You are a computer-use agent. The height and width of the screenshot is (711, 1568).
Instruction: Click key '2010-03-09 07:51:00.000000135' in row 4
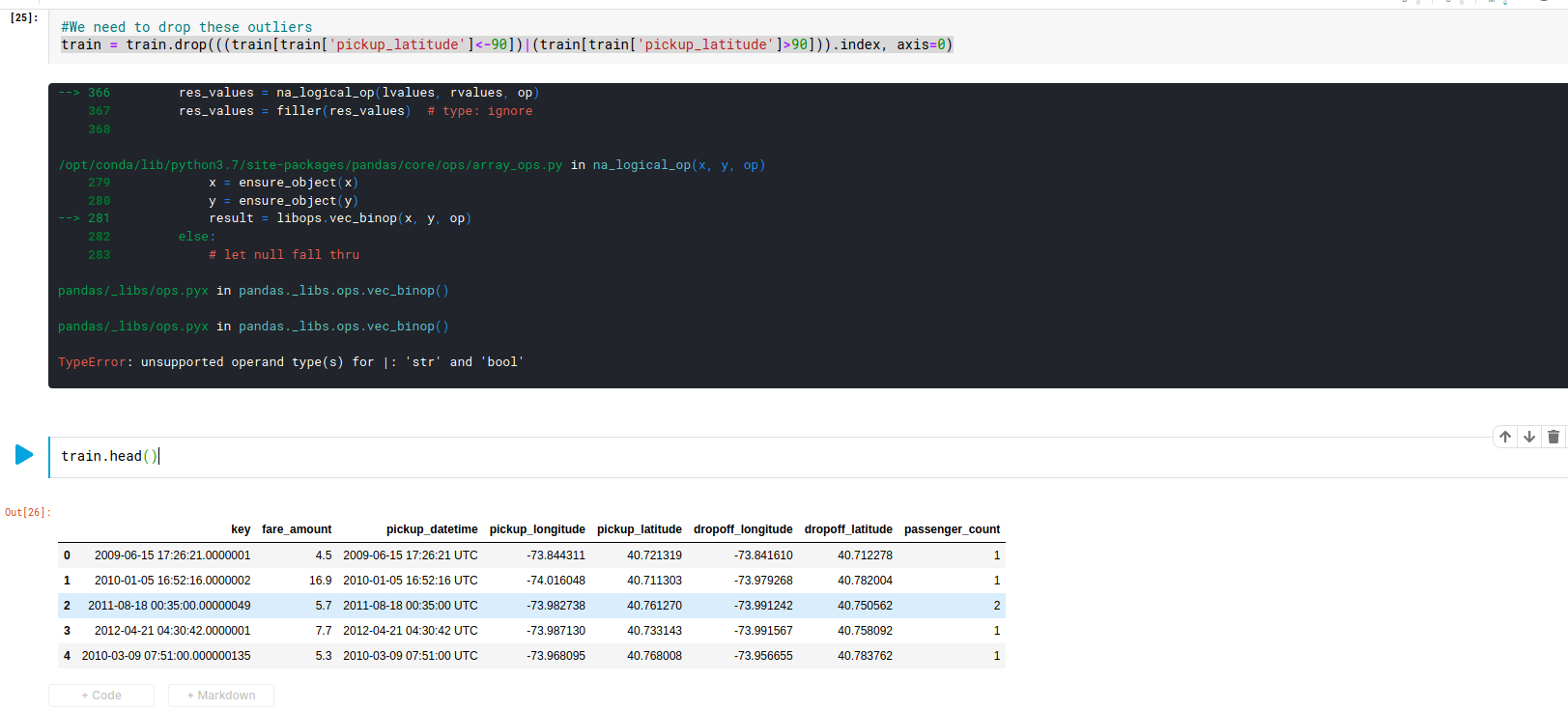click(166, 656)
